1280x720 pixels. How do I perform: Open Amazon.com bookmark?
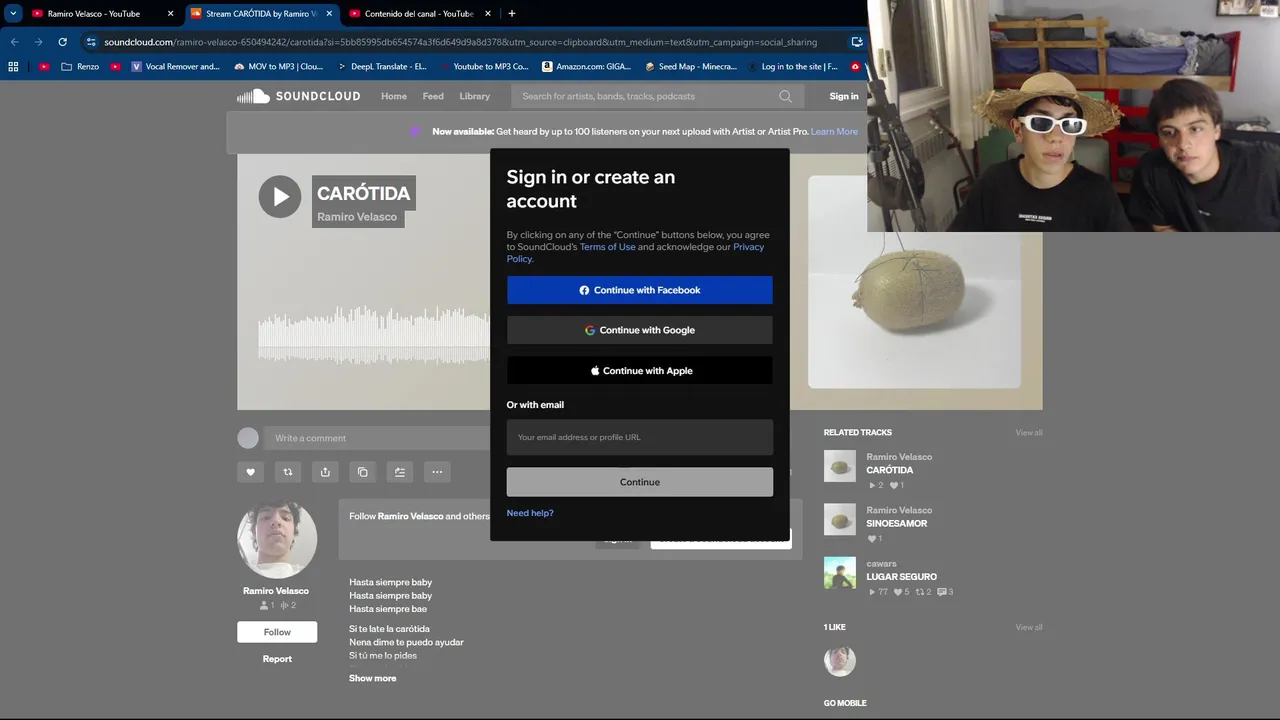(x=587, y=67)
